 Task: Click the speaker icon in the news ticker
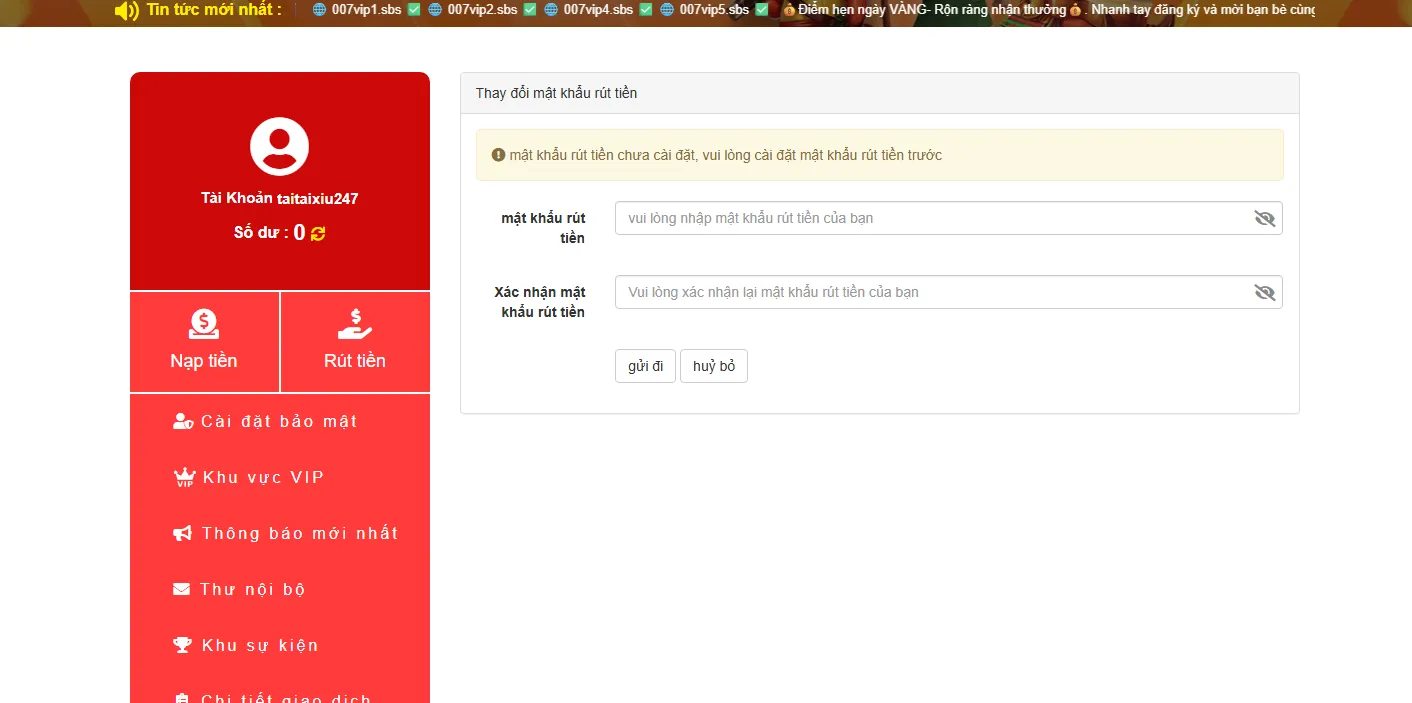coord(124,12)
